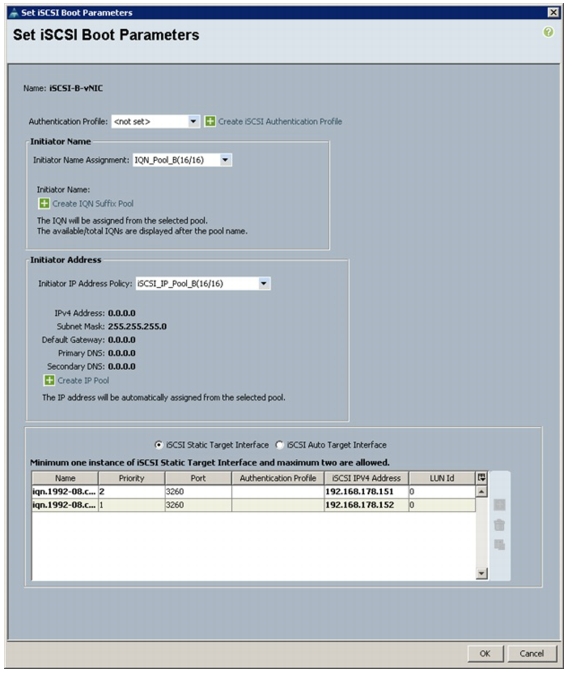Click the bottom icon below the trash icon

coord(499,545)
